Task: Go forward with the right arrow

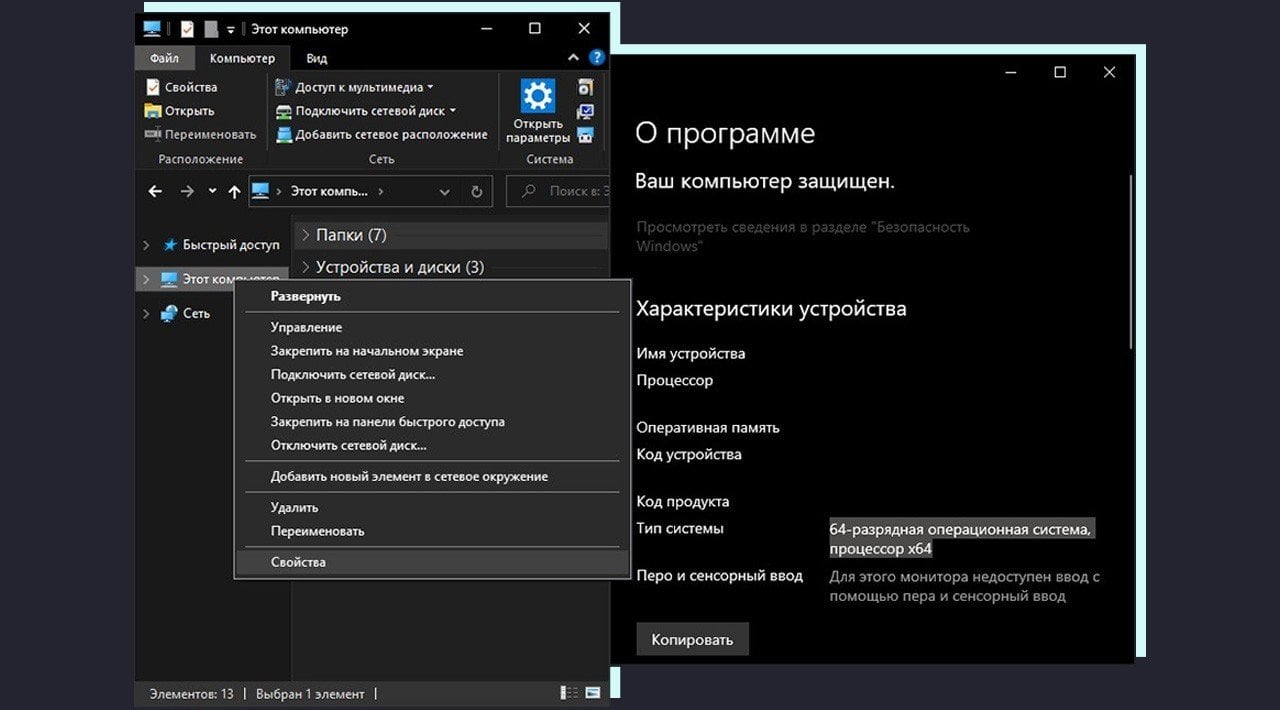Action: tap(187, 191)
